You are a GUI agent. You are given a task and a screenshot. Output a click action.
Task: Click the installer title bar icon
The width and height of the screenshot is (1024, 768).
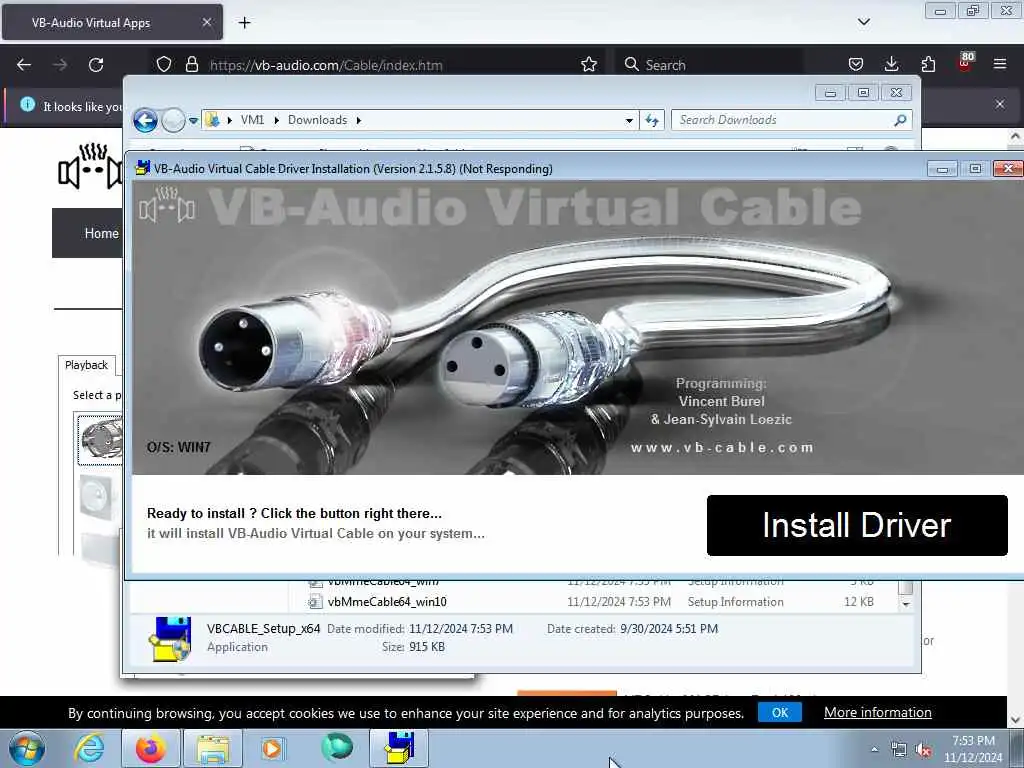point(142,168)
